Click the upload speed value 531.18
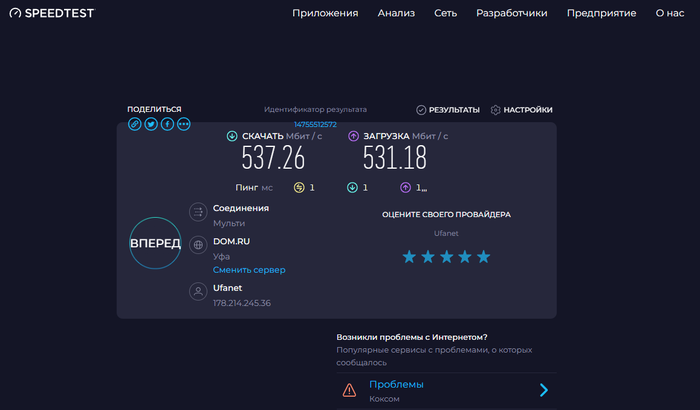700x410 pixels. (x=395, y=158)
